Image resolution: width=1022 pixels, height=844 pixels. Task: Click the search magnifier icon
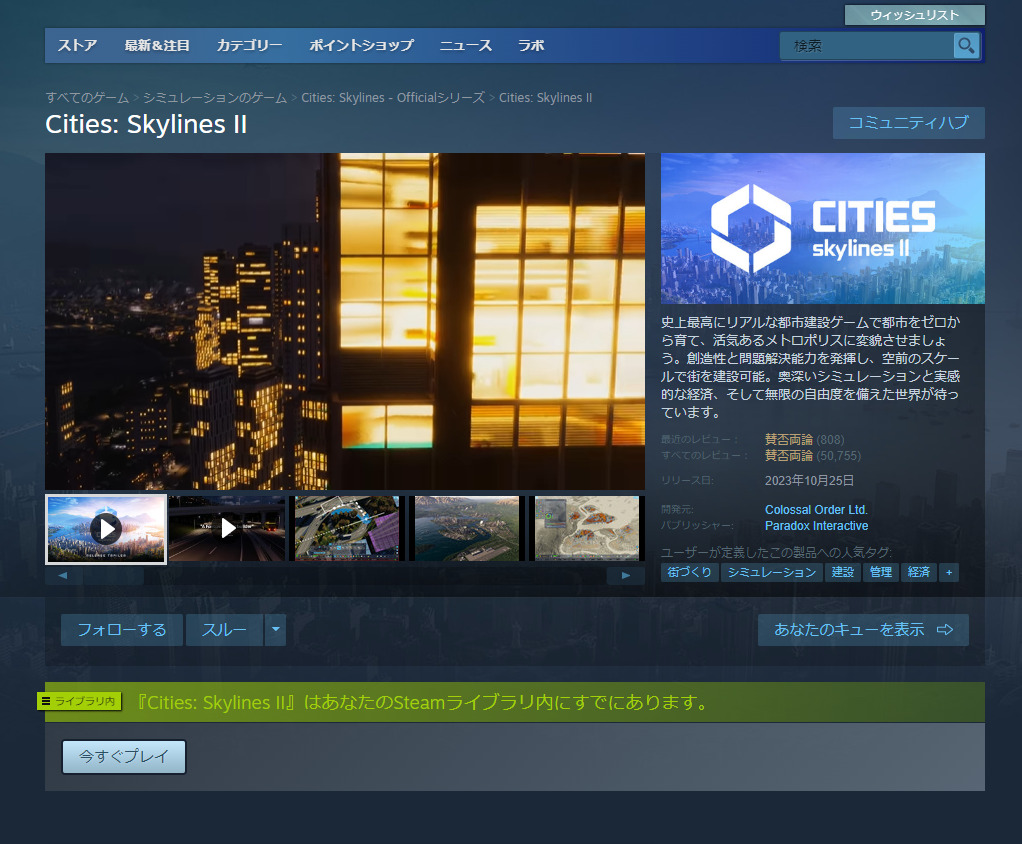(966, 46)
